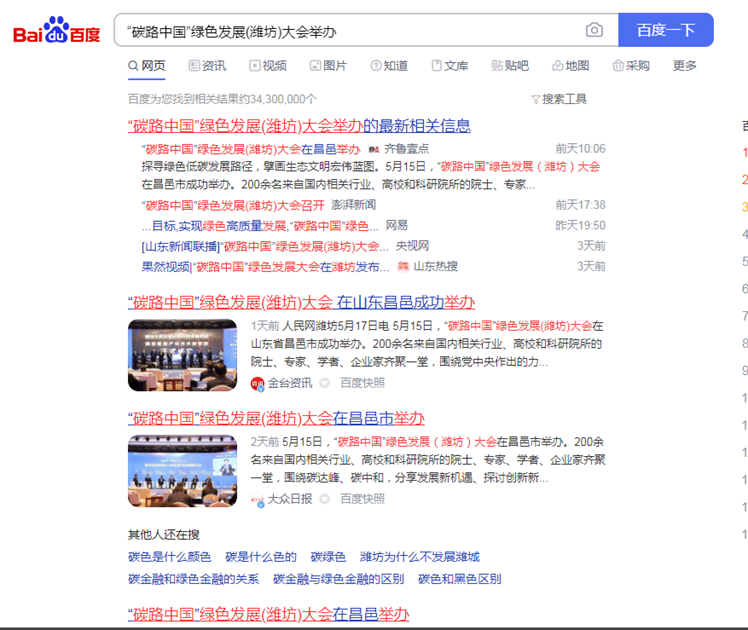Viewport: 748px width, 630px height.
Task: Click the verification shield icon next to 大众日报
Action: [324, 499]
